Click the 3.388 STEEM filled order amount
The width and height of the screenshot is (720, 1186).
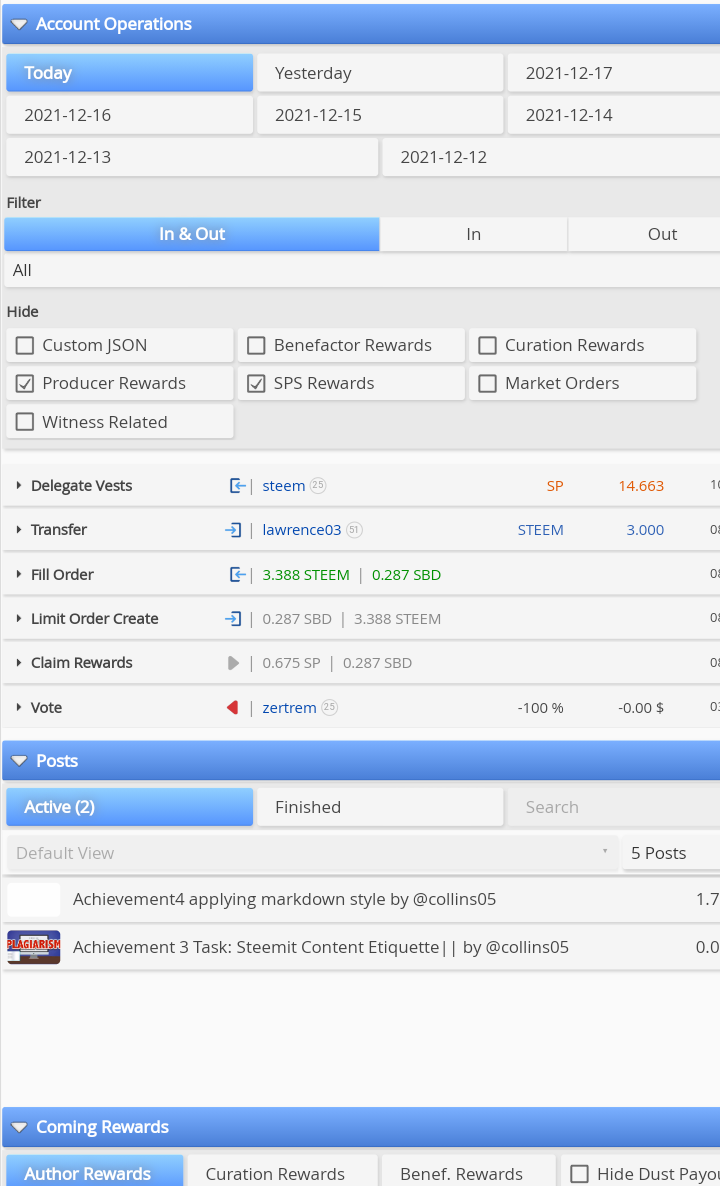coord(306,575)
